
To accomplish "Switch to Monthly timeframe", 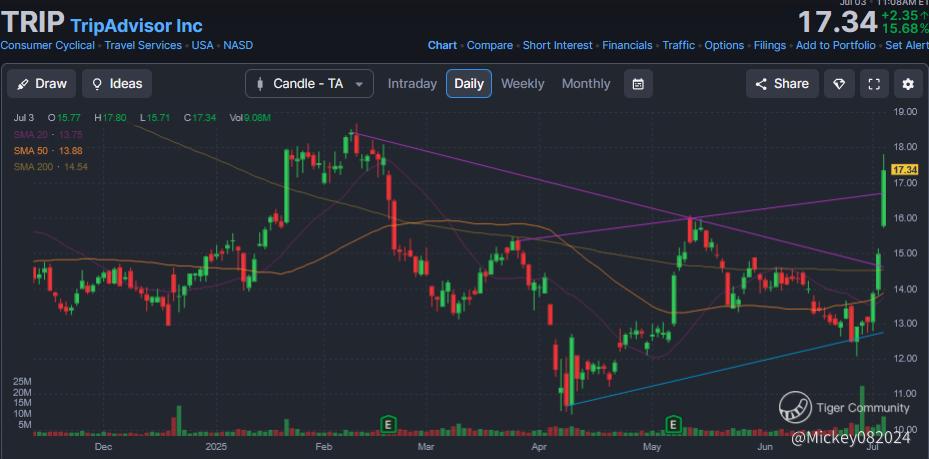I will tap(586, 84).
